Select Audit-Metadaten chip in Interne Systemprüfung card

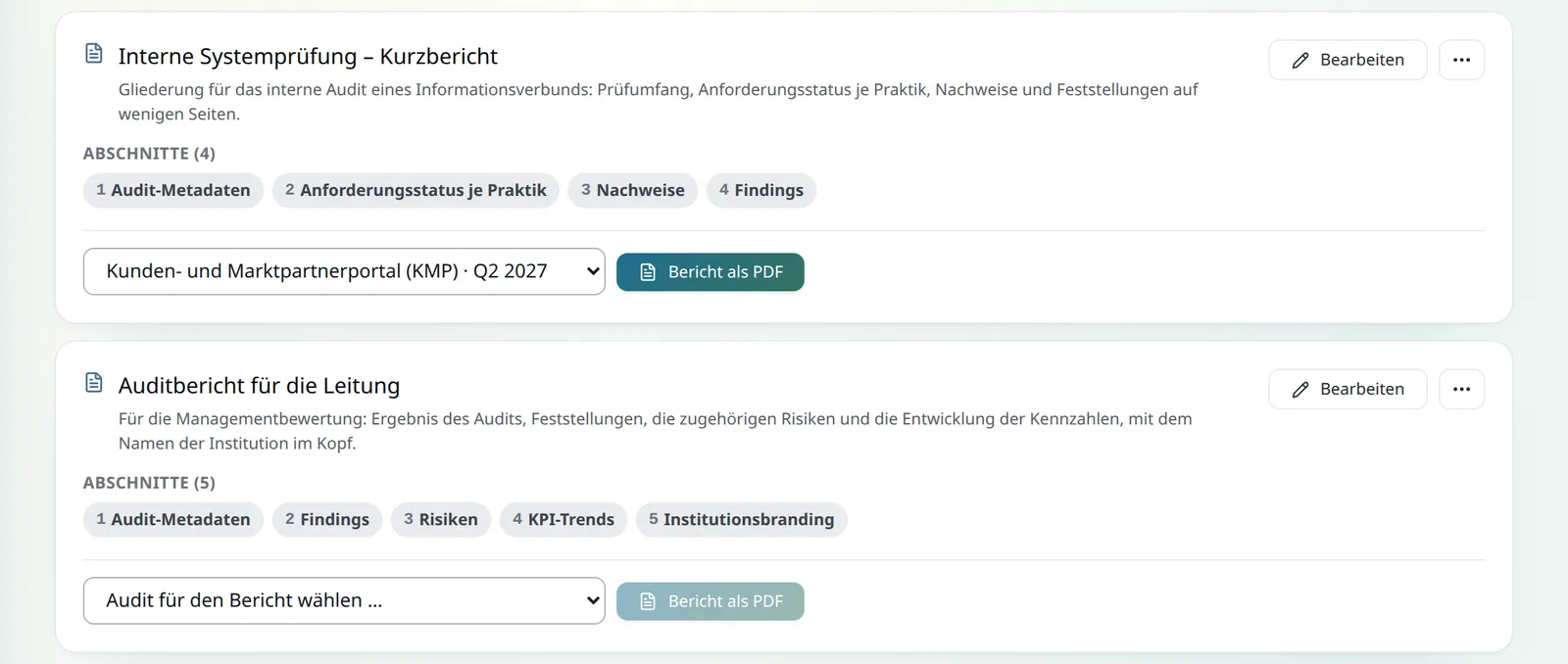tap(173, 190)
